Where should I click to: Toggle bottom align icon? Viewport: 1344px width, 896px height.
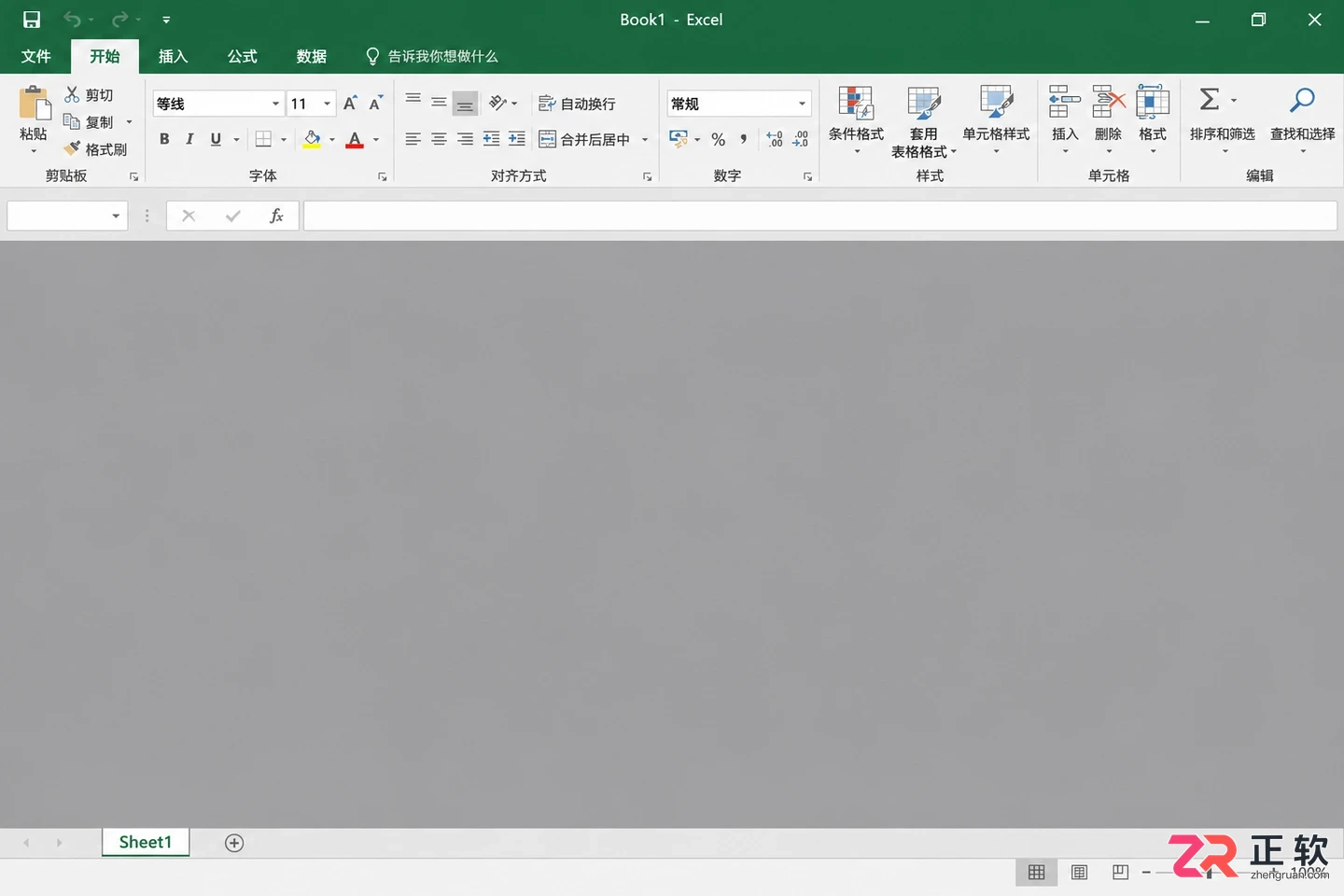465,103
